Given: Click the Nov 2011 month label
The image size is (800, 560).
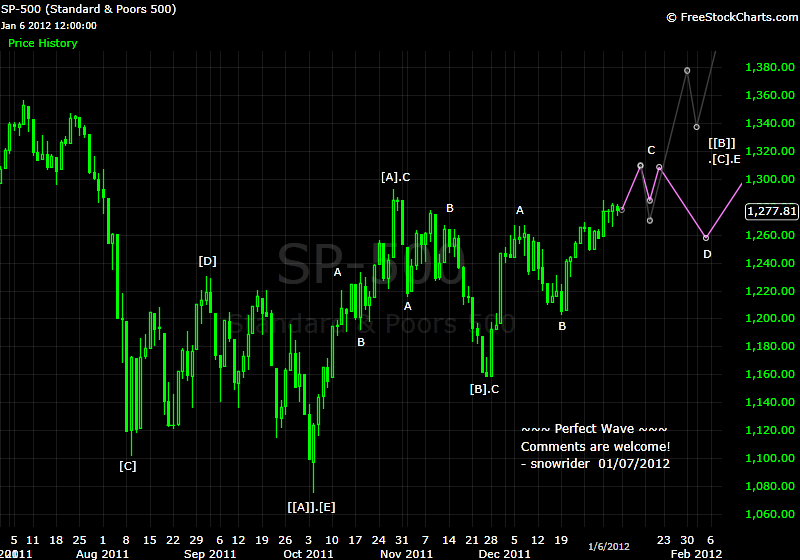Looking at the screenshot, I should point(406,554).
